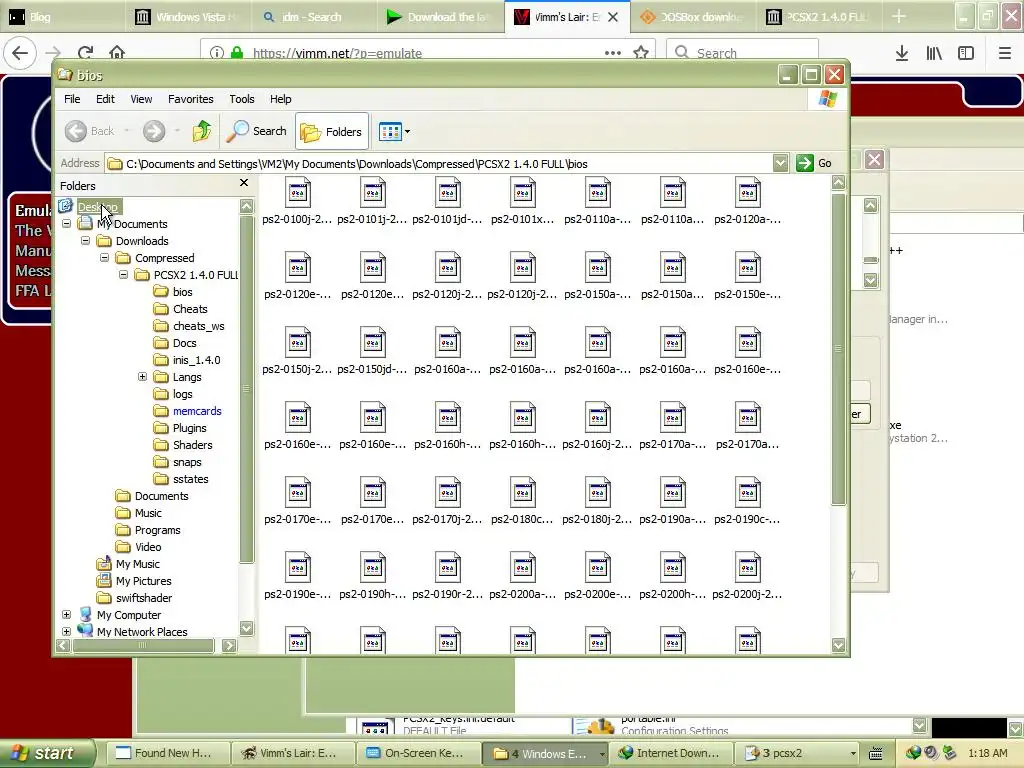
Task: Open the browser Downloads arrow icon
Action: click(x=902, y=53)
